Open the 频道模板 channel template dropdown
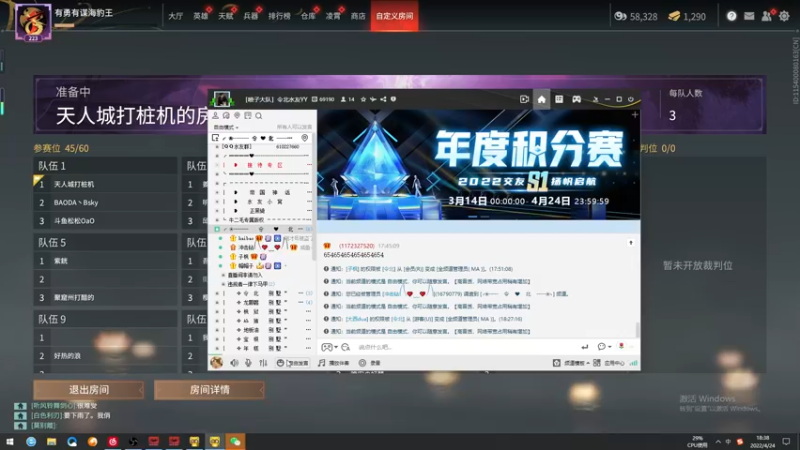800x450 pixels. [x=571, y=363]
